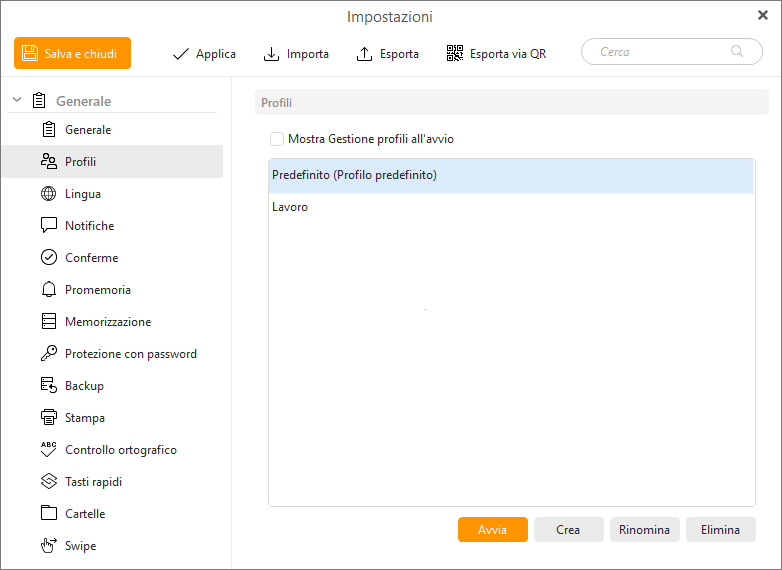The width and height of the screenshot is (782, 570).
Task: Click the Crea profile button
Action: click(x=568, y=530)
